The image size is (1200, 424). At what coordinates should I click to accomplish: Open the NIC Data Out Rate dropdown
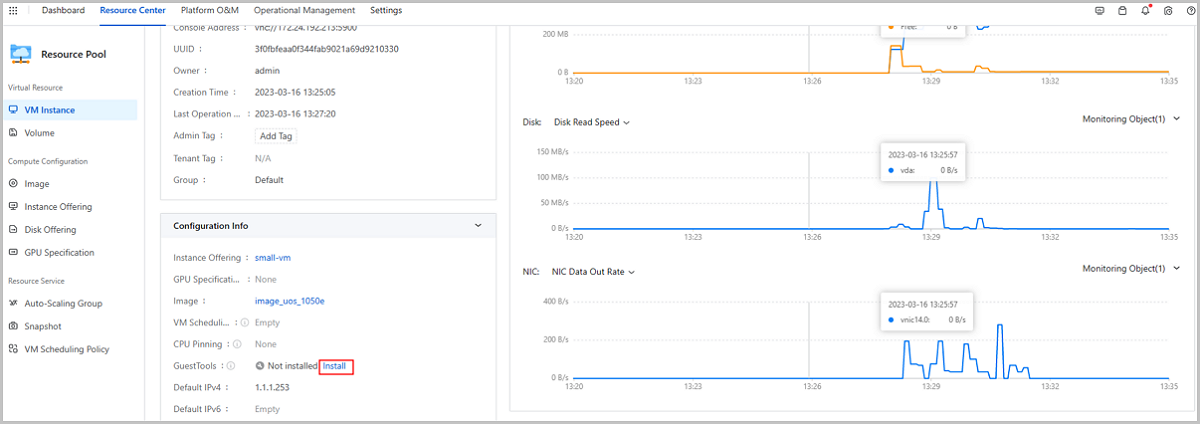(x=594, y=272)
